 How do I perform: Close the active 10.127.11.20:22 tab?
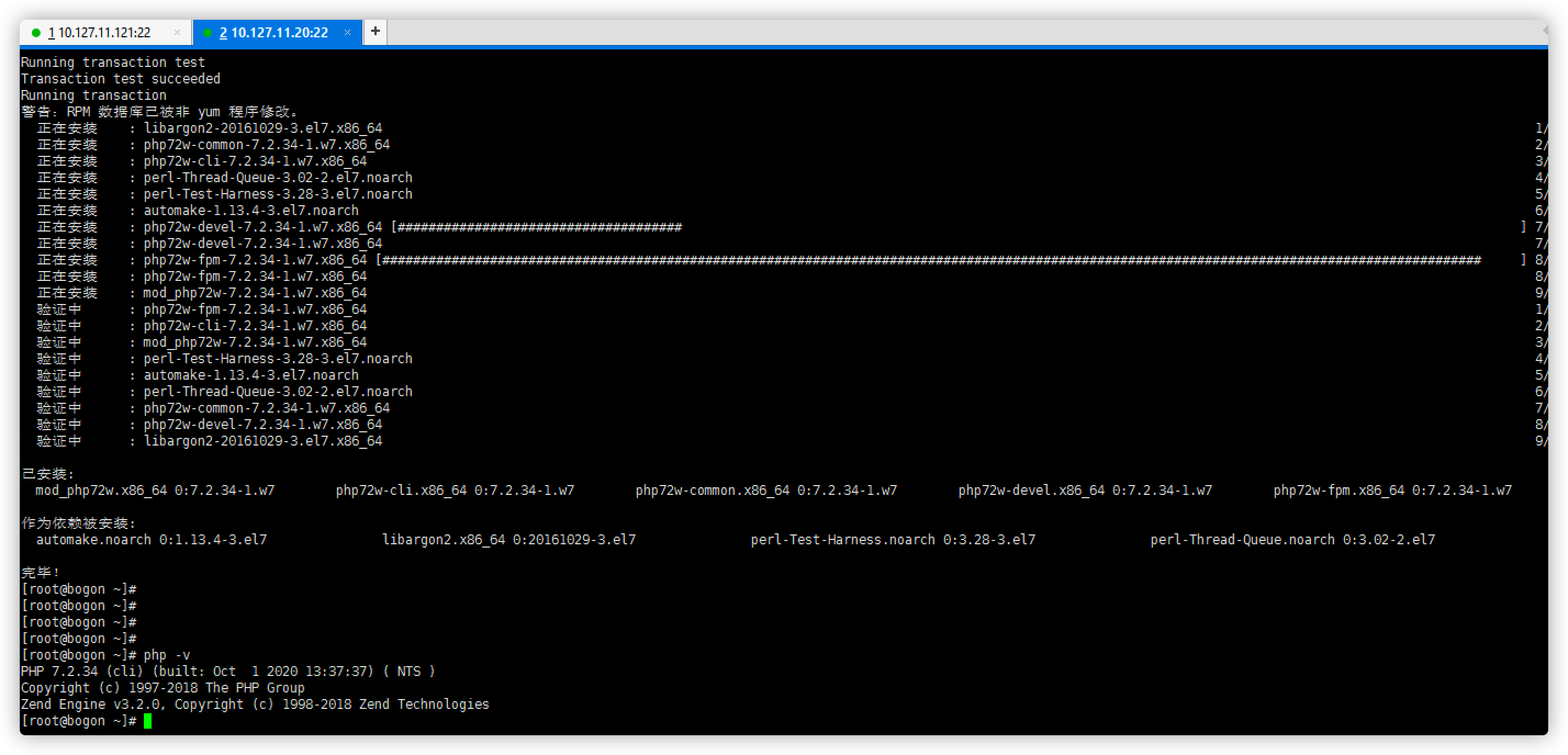(x=348, y=32)
